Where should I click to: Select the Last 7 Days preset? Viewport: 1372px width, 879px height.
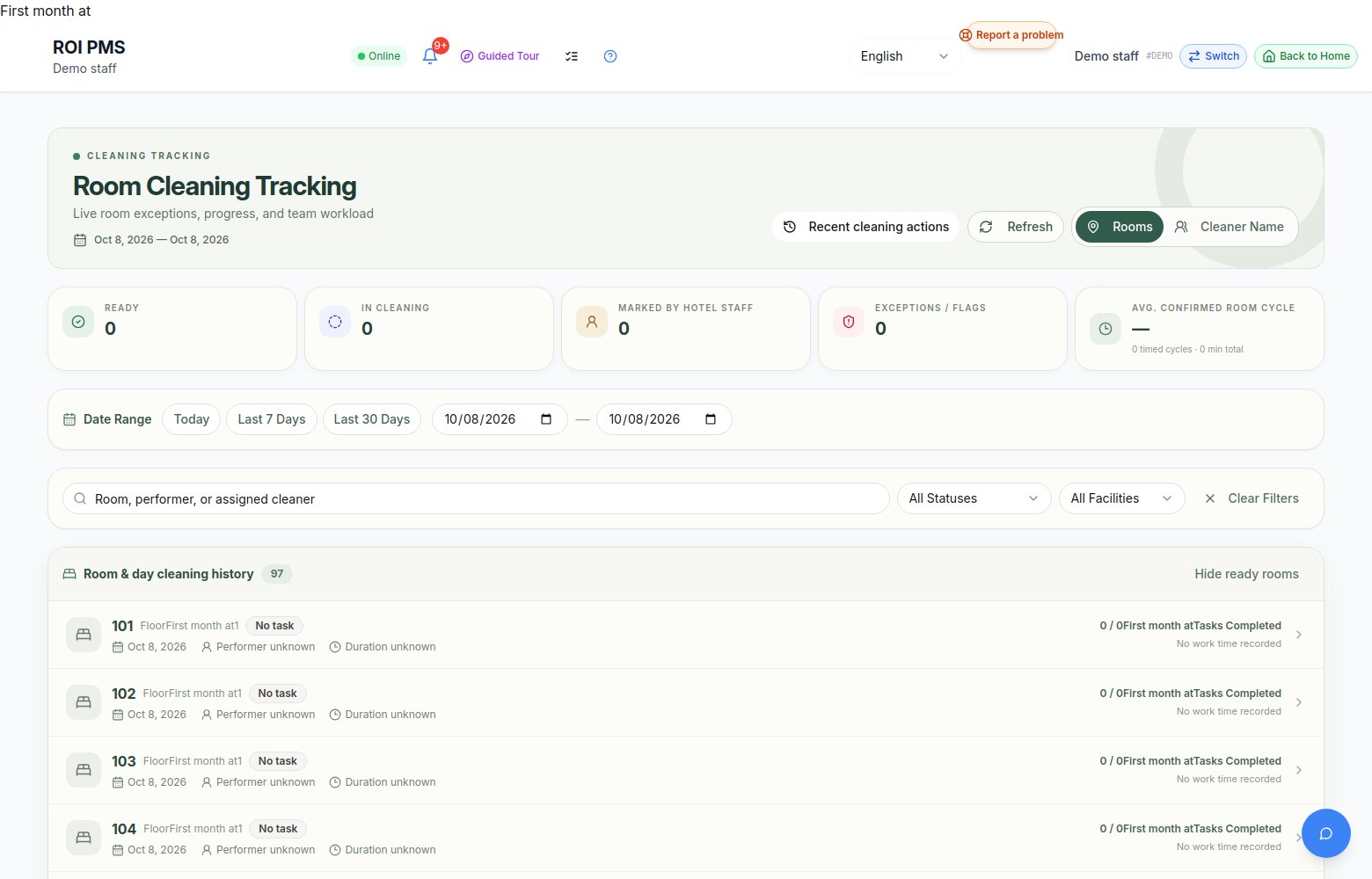[271, 419]
